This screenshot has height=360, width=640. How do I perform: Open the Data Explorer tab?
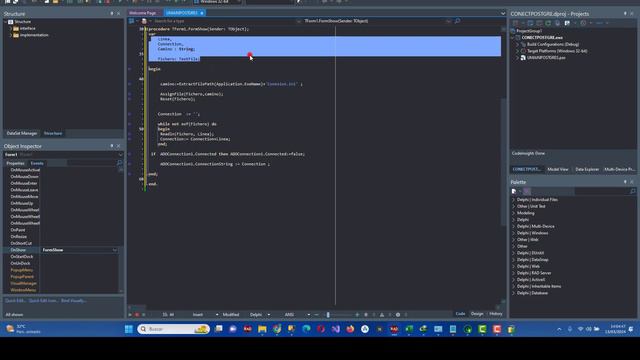point(587,169)
